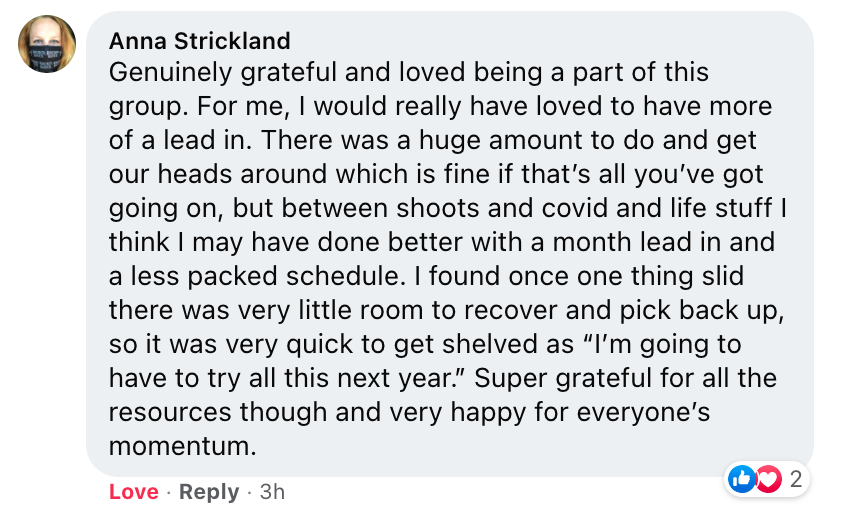Click the quoted text "I'm going to
Image resolution: width=866 pixels, height=508 pixels.
pyautogui.click(x=662, y=345)
